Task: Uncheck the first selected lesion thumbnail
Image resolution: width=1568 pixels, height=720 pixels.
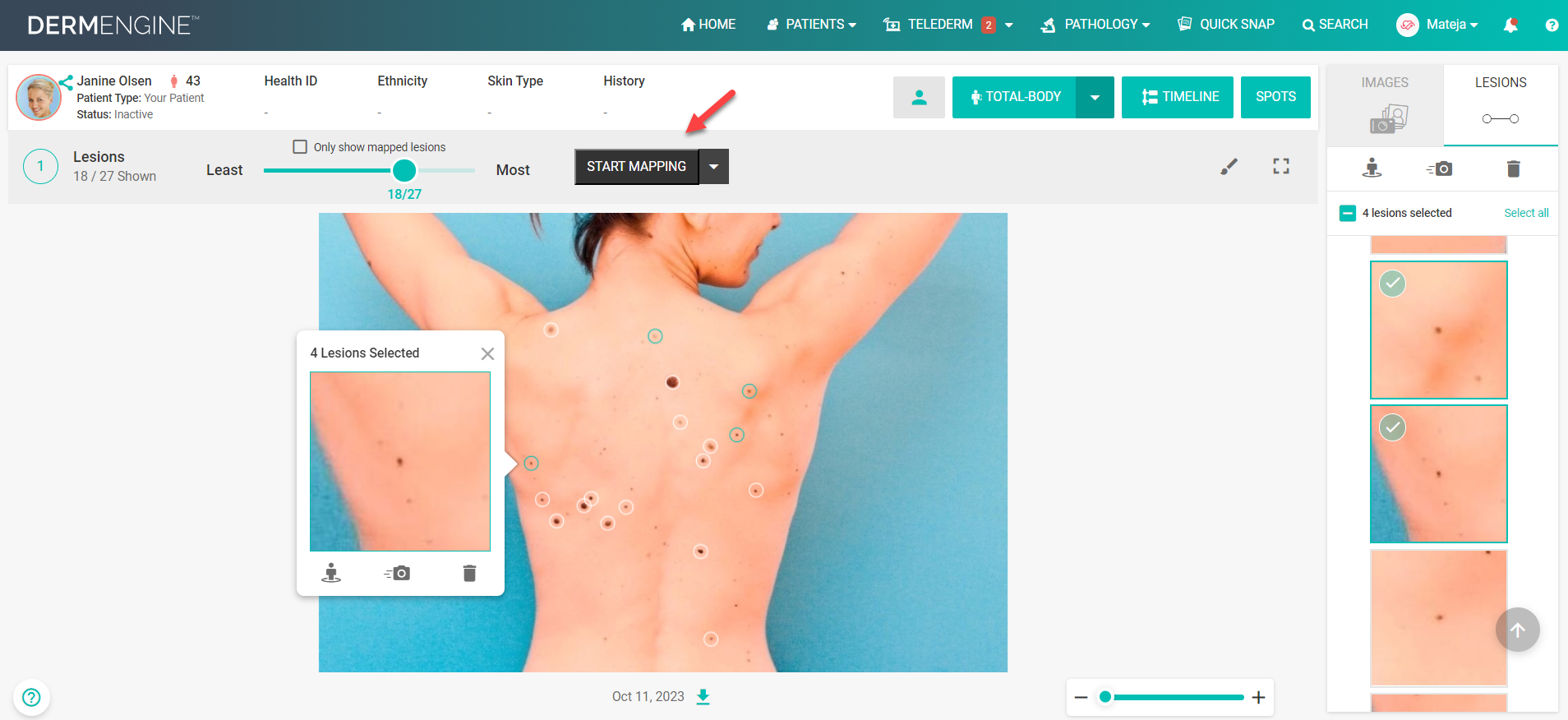Action: click(1392, 284)
